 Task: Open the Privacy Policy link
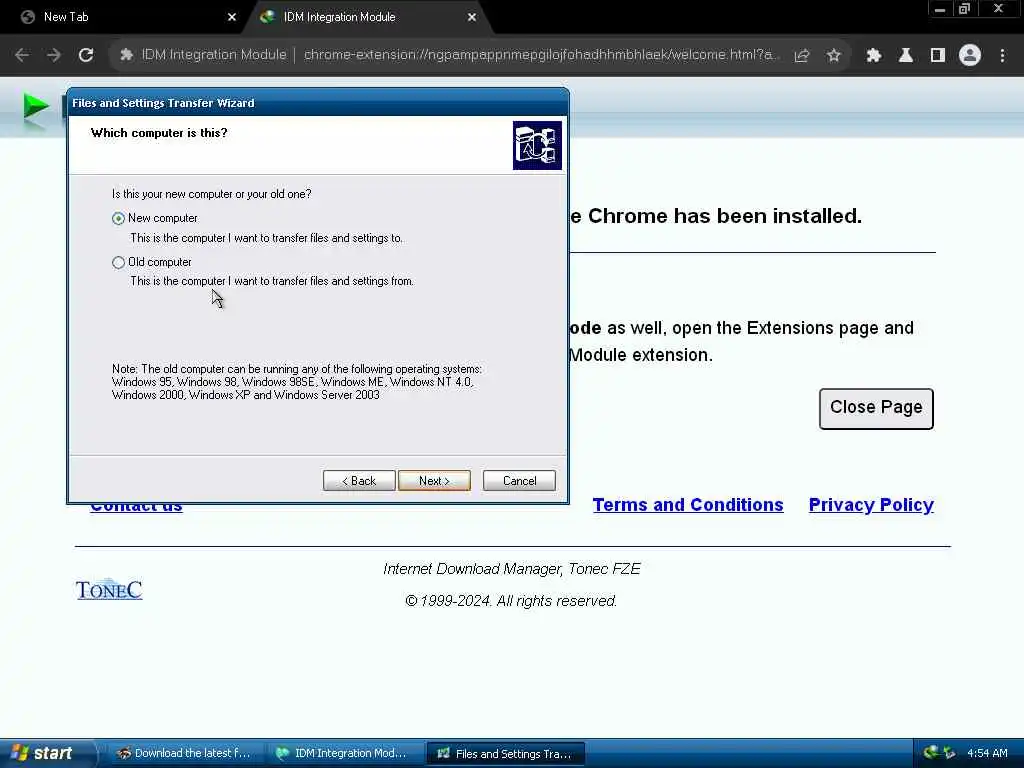pyautogui.click(x=871, y=505)
